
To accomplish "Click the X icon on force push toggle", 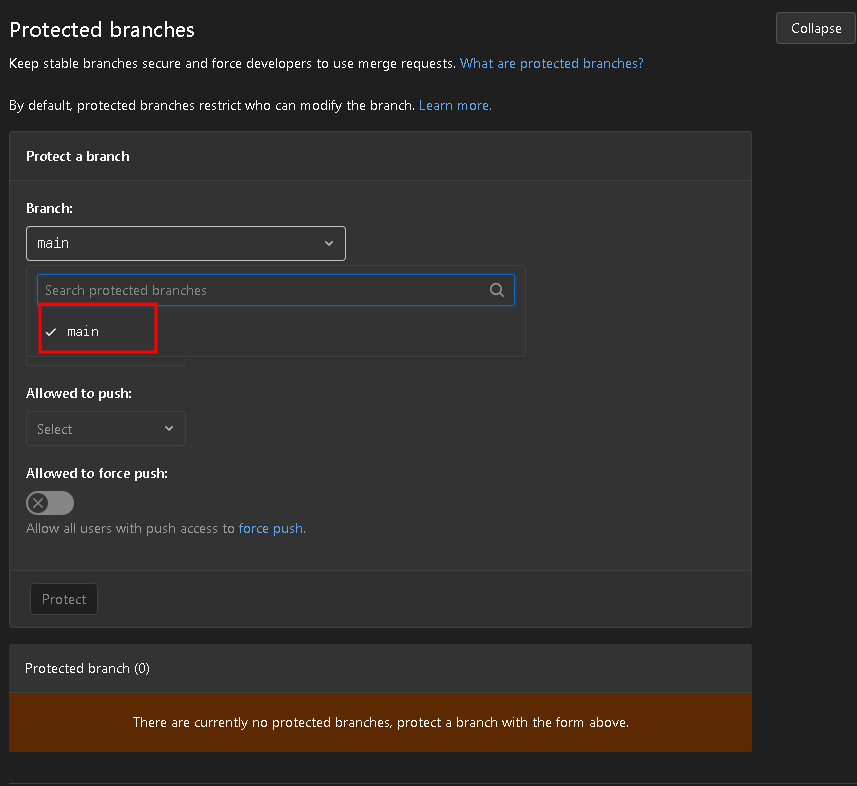I will 38,503.
